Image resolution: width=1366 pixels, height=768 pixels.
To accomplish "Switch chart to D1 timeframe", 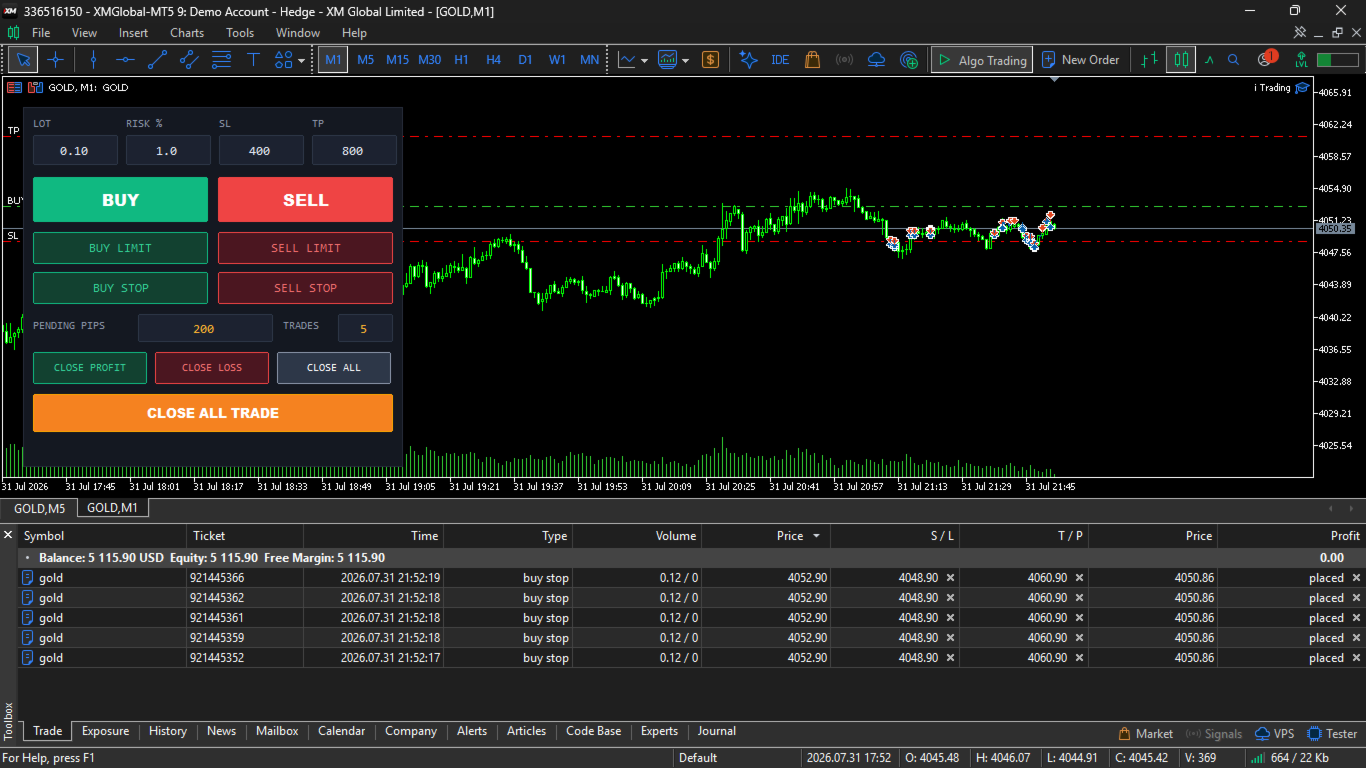I will (525, 60).
